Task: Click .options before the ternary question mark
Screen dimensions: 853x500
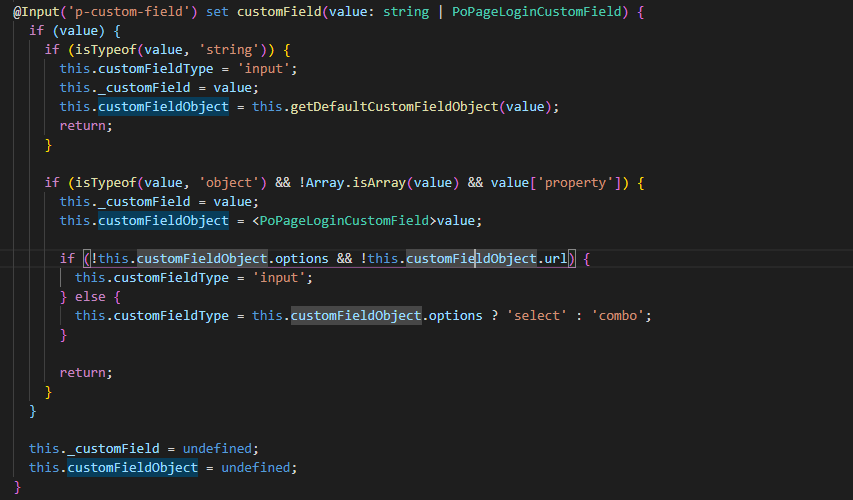Action: click(x=452, y=316)
